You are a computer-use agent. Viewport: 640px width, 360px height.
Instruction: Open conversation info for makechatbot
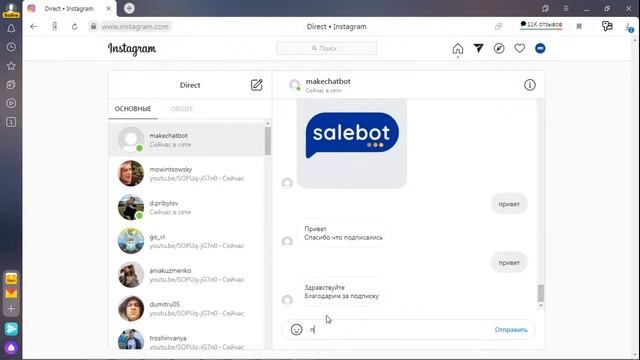[x=529, y=85]
